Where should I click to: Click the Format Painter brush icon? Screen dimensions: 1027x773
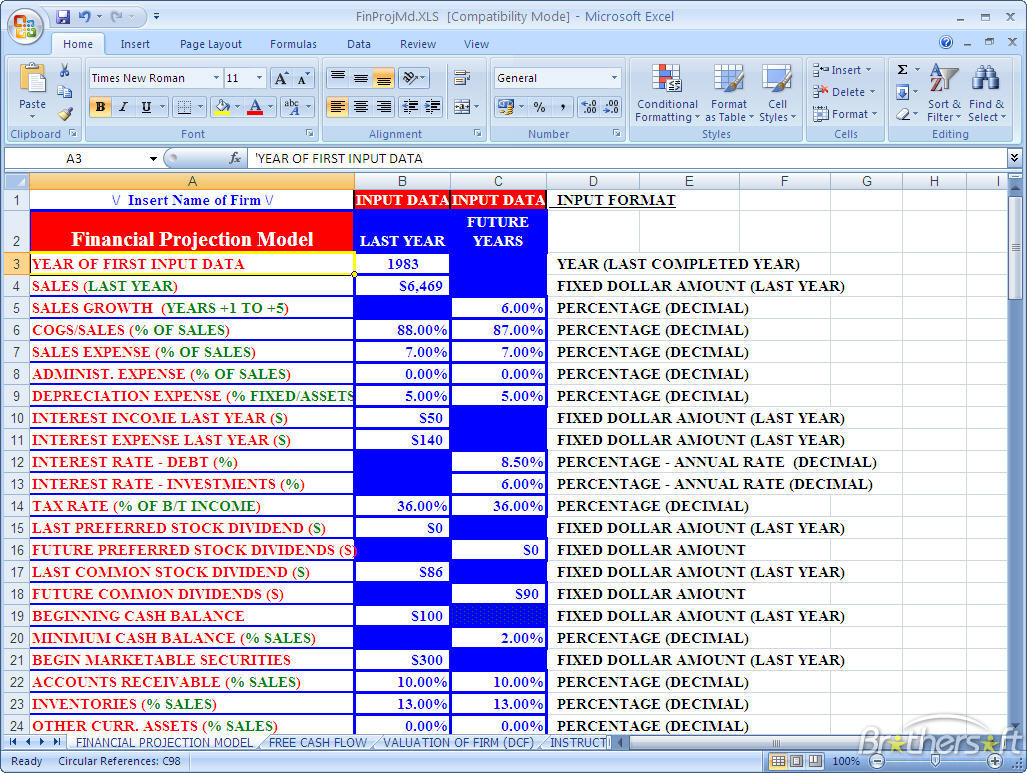click(x=65, y=114)
